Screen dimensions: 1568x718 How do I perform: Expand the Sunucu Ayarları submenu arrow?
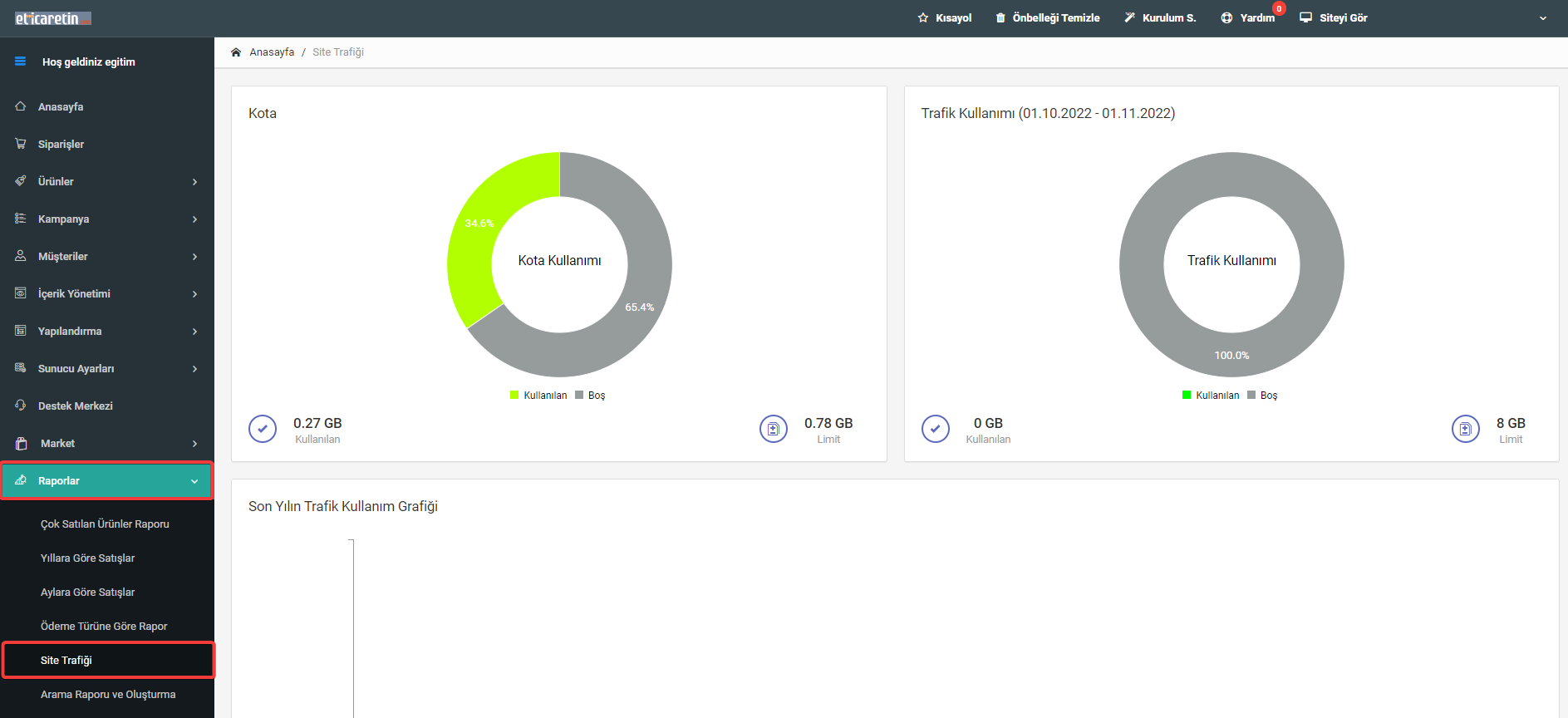coord(194,369)
